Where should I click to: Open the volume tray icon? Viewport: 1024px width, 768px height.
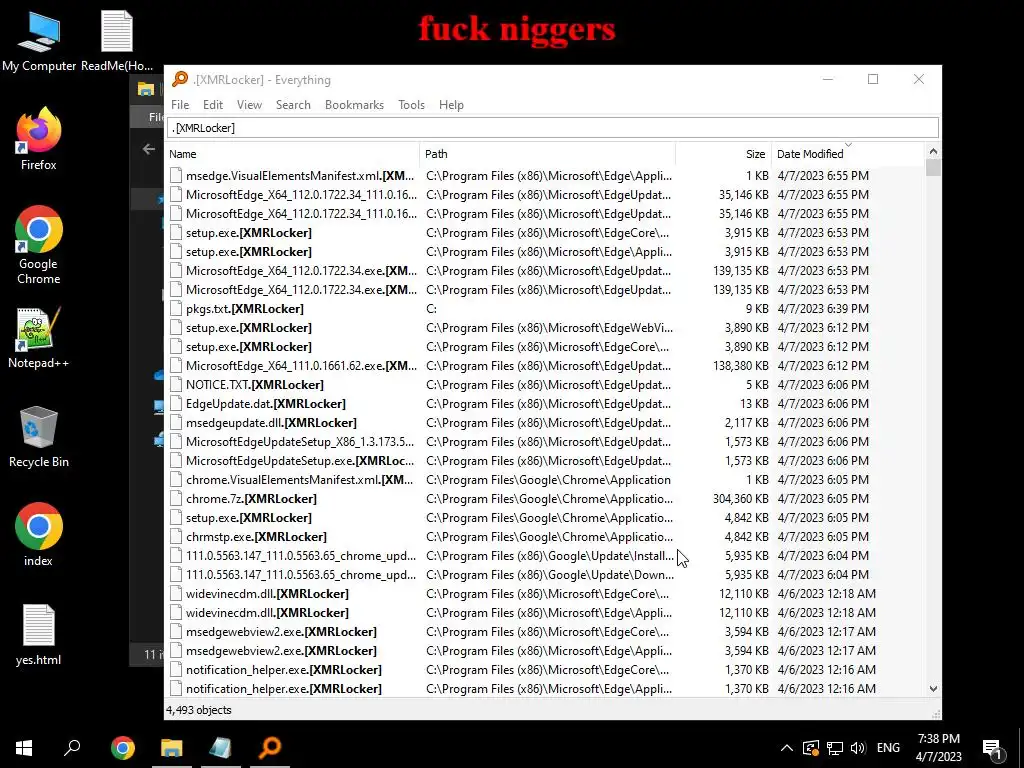click(x=858, y=748)
